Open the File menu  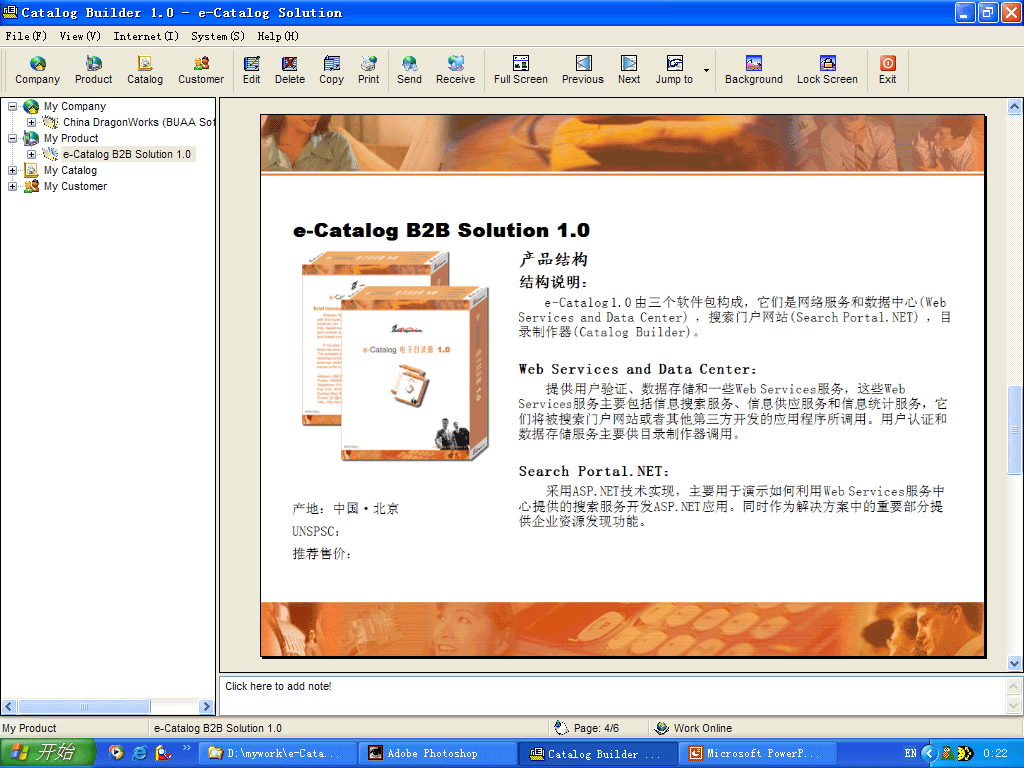pos(26,36)
